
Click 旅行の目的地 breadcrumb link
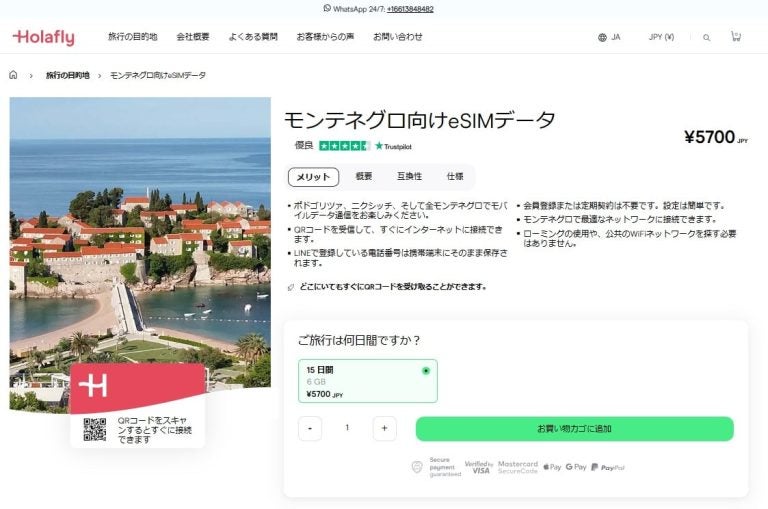pos(68,75)
